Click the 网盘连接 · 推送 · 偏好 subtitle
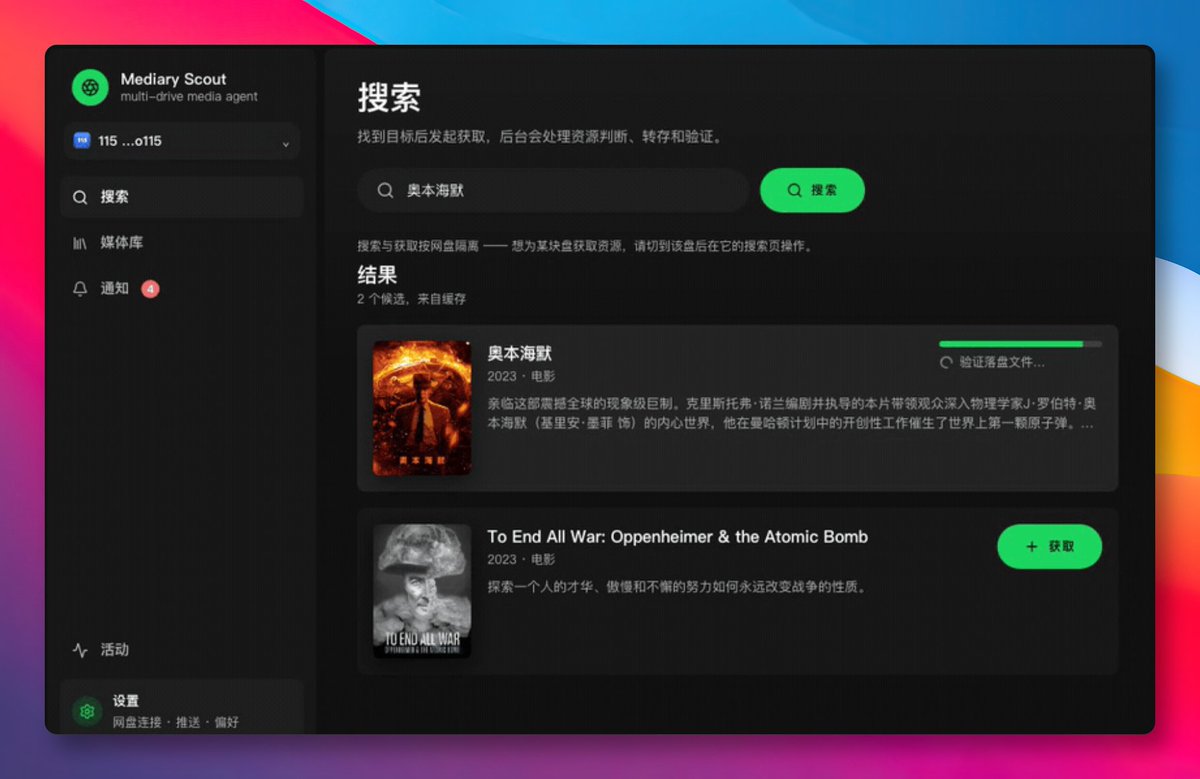Viewport: 1200px width, 779px height. [176, 722]
